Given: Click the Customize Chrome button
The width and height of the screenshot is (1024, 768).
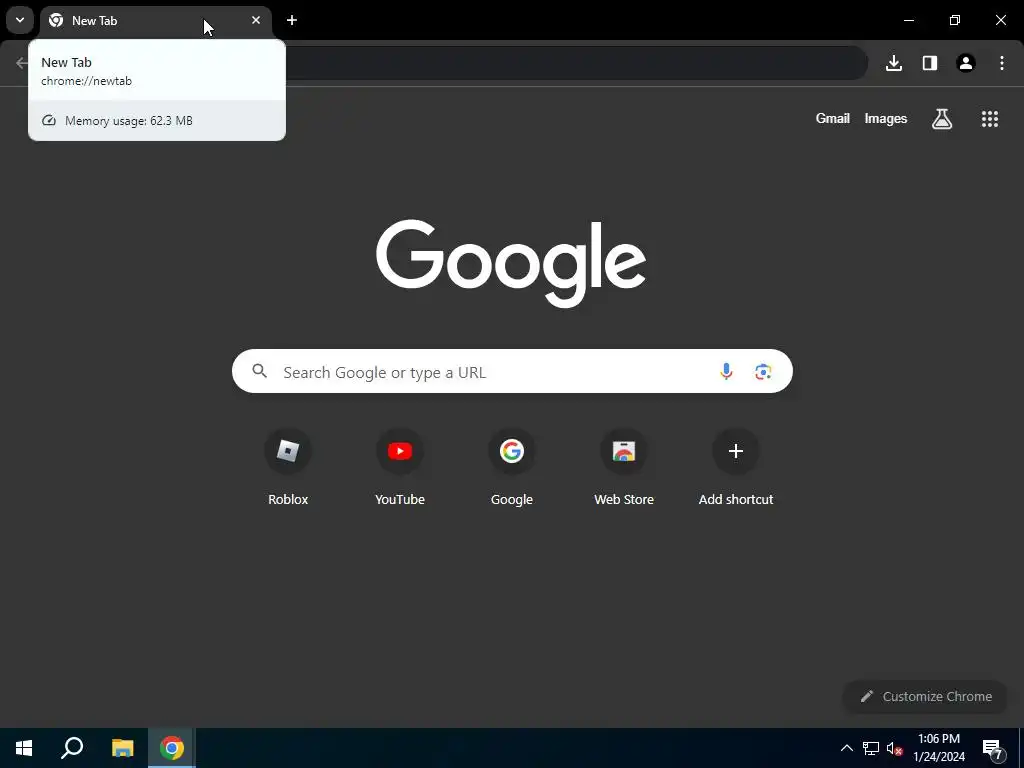Looking at the screenshot, I should [925, 697].
